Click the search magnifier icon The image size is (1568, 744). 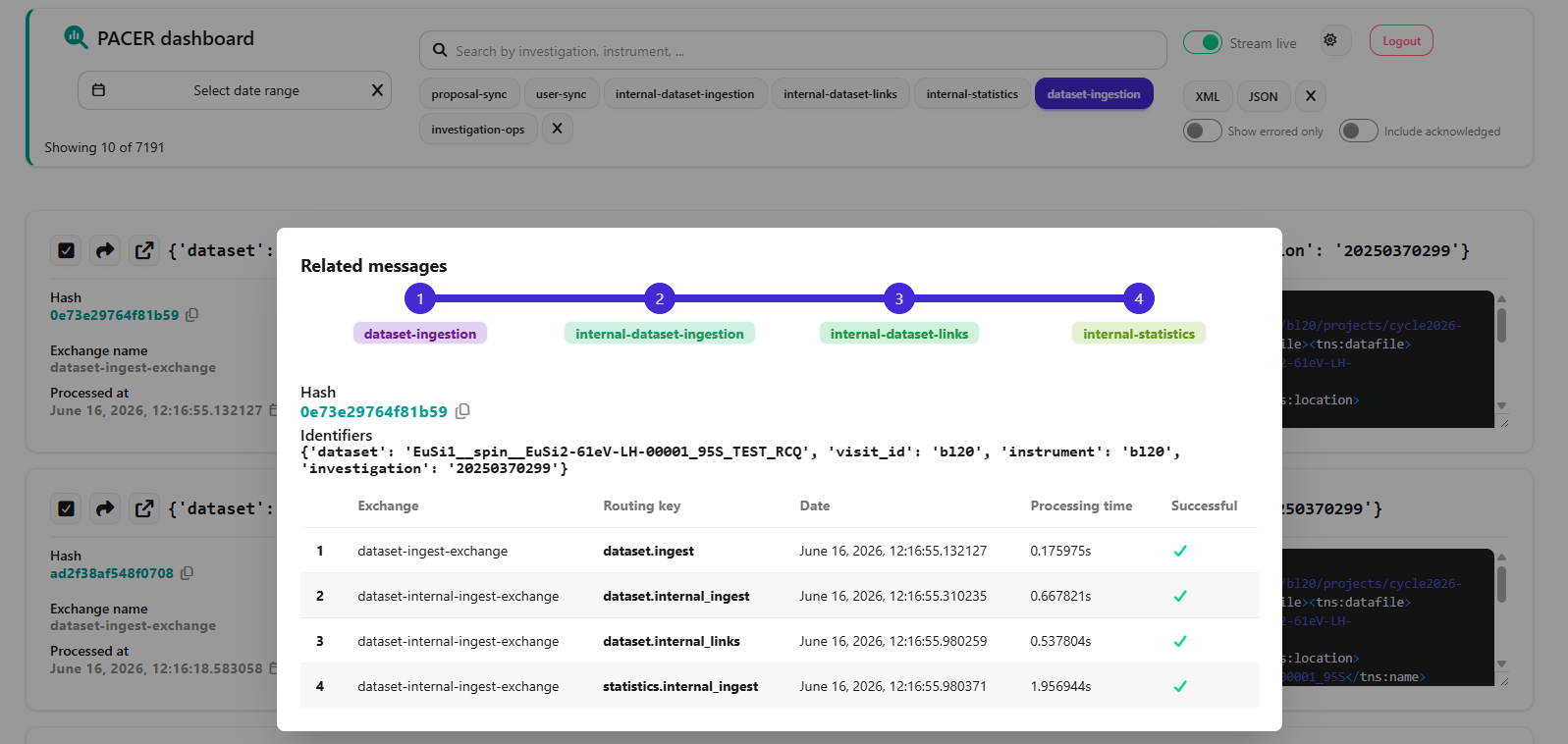coord(439,51)
